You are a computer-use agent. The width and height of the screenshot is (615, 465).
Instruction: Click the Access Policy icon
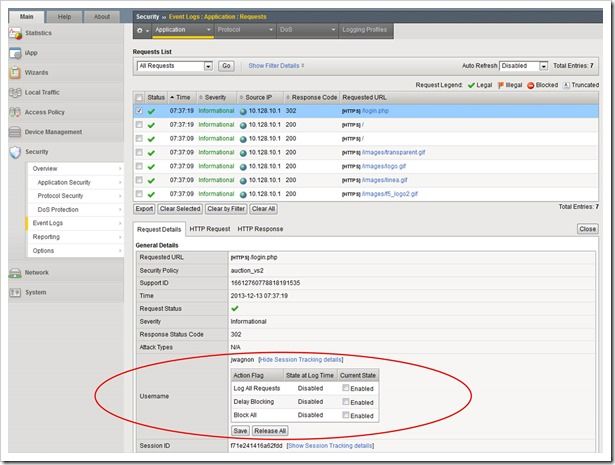pyautogui.click(x=13, y=113)
